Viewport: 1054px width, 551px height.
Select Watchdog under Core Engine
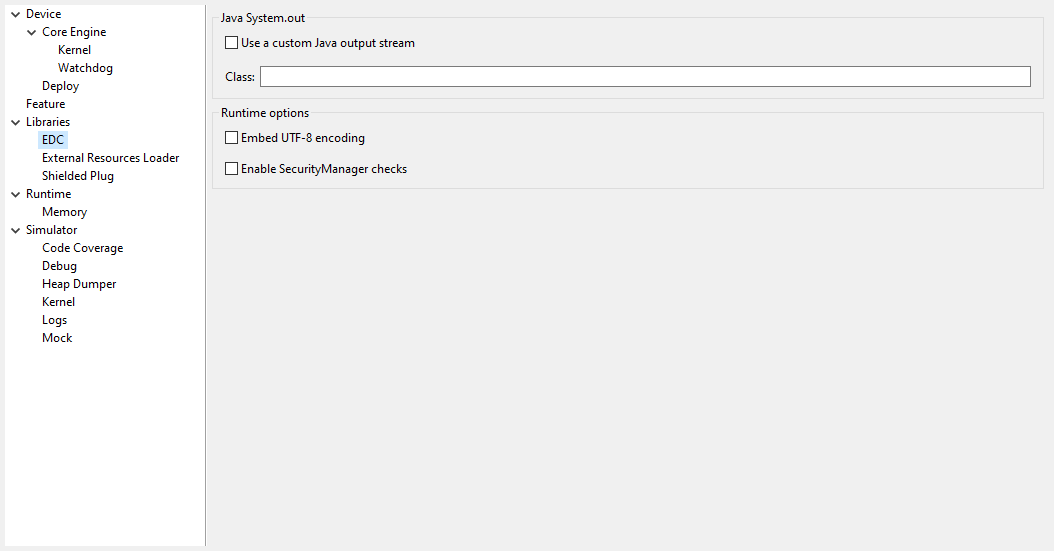(x=85, y=68)
